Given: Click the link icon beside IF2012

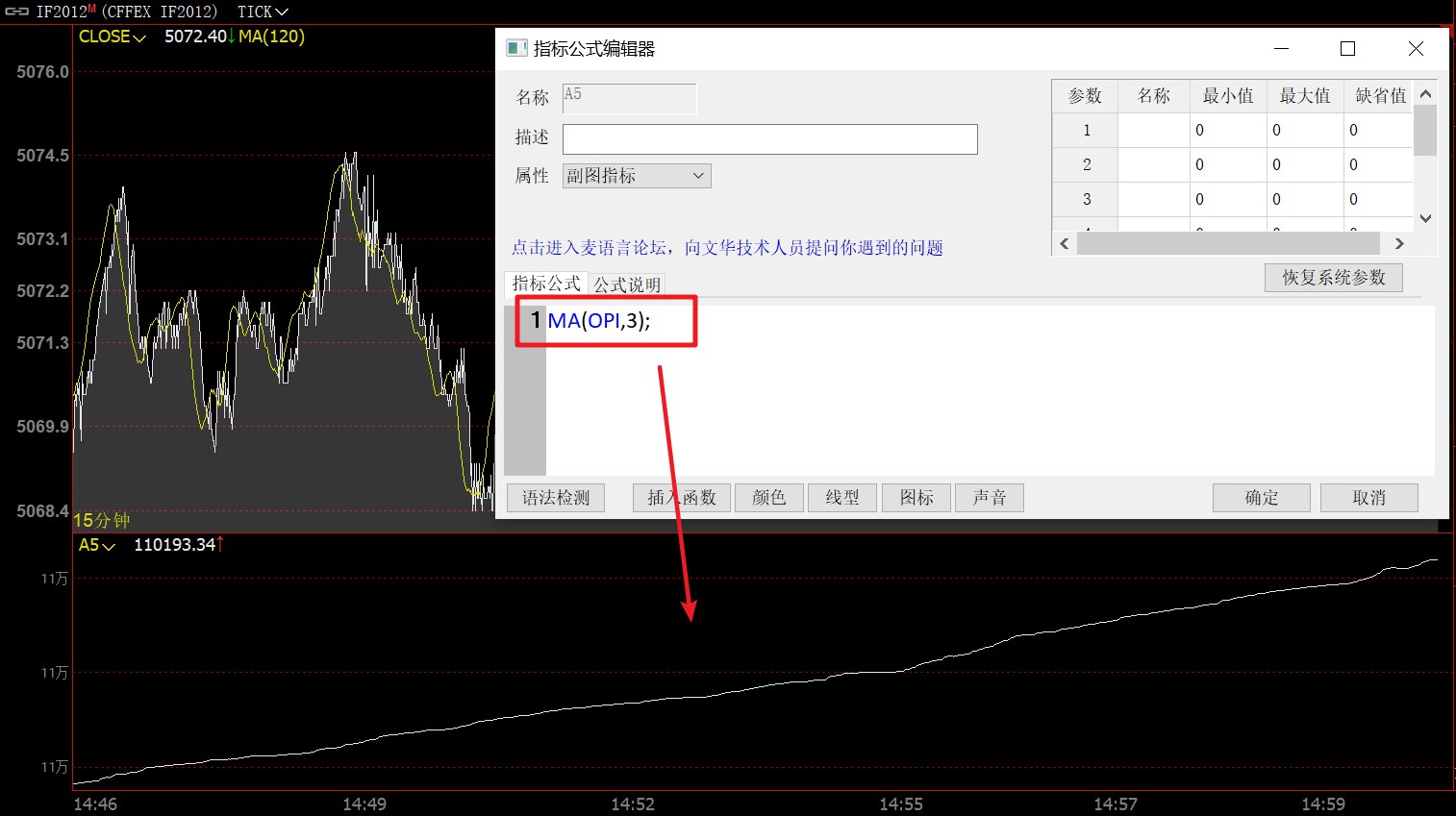Looking at the screenshot, I should tap(16, 12).
